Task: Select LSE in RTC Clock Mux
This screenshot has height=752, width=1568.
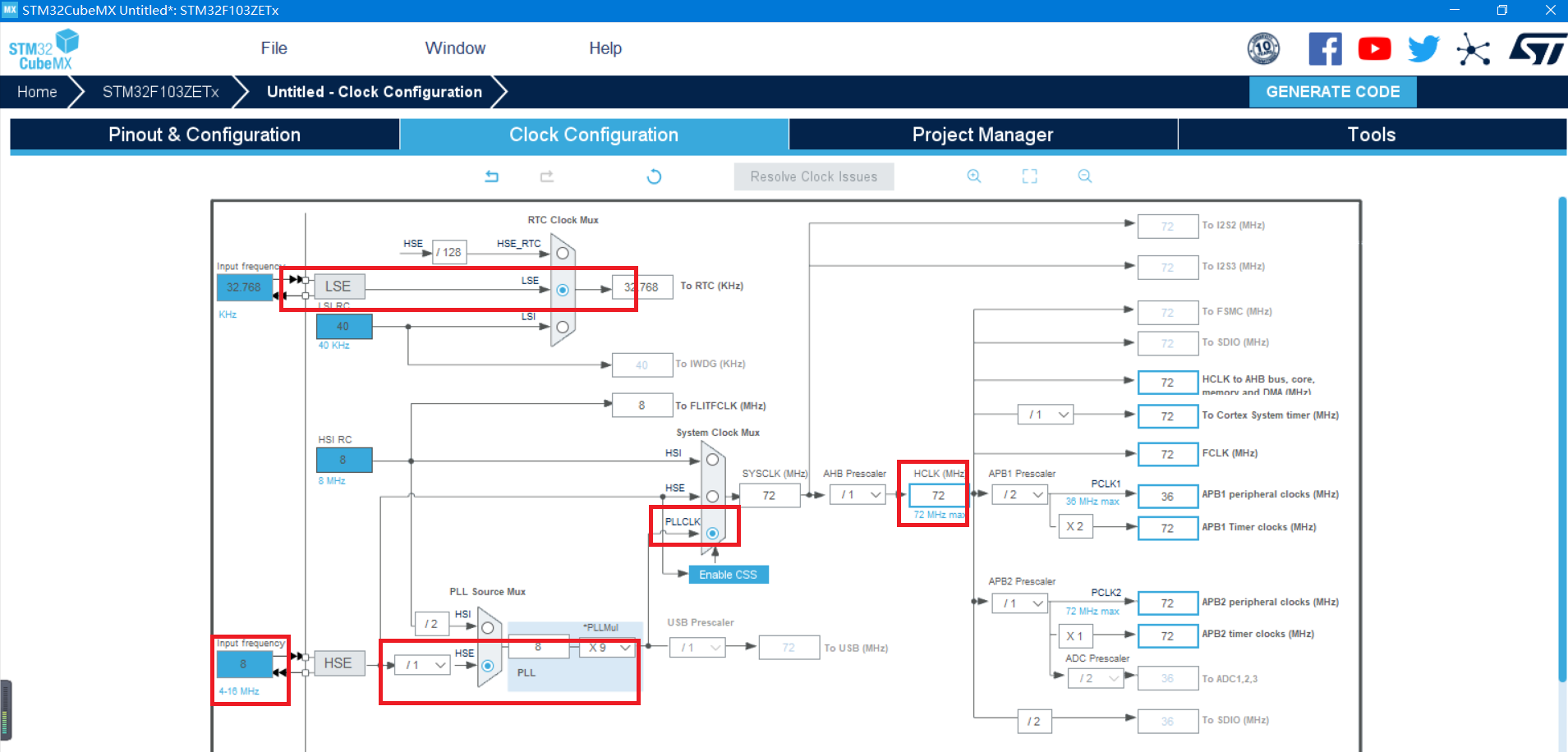Action: (563, 290)
